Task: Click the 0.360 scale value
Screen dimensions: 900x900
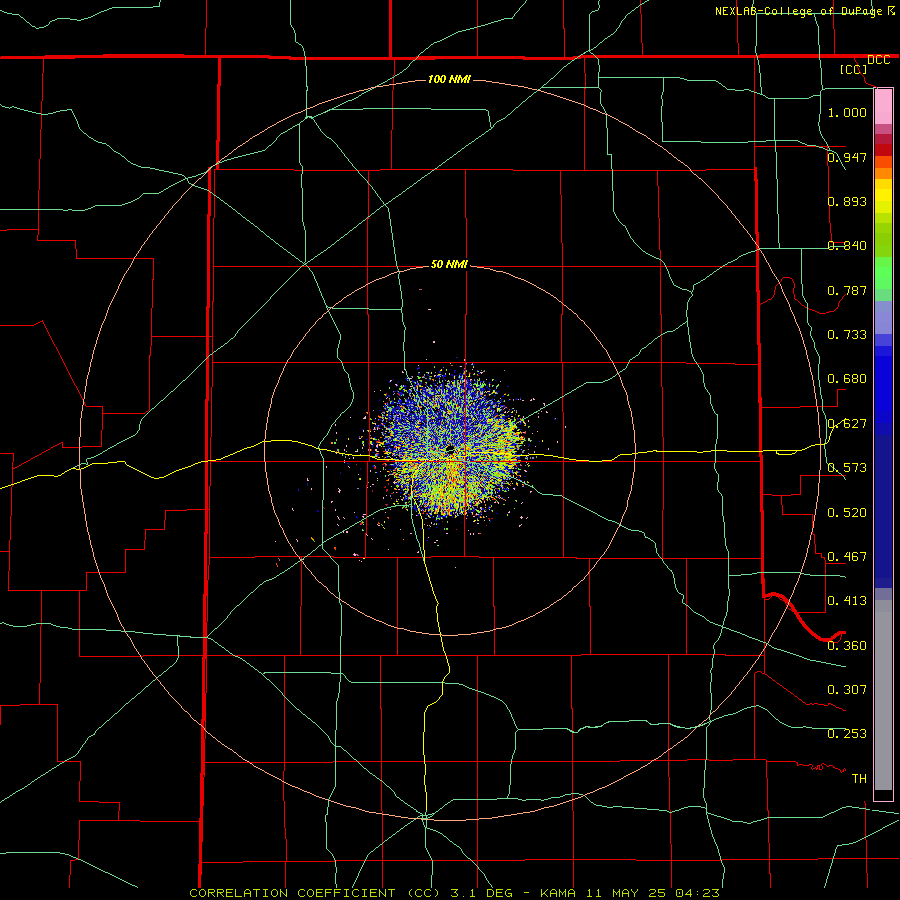Action: pos(847,646)
